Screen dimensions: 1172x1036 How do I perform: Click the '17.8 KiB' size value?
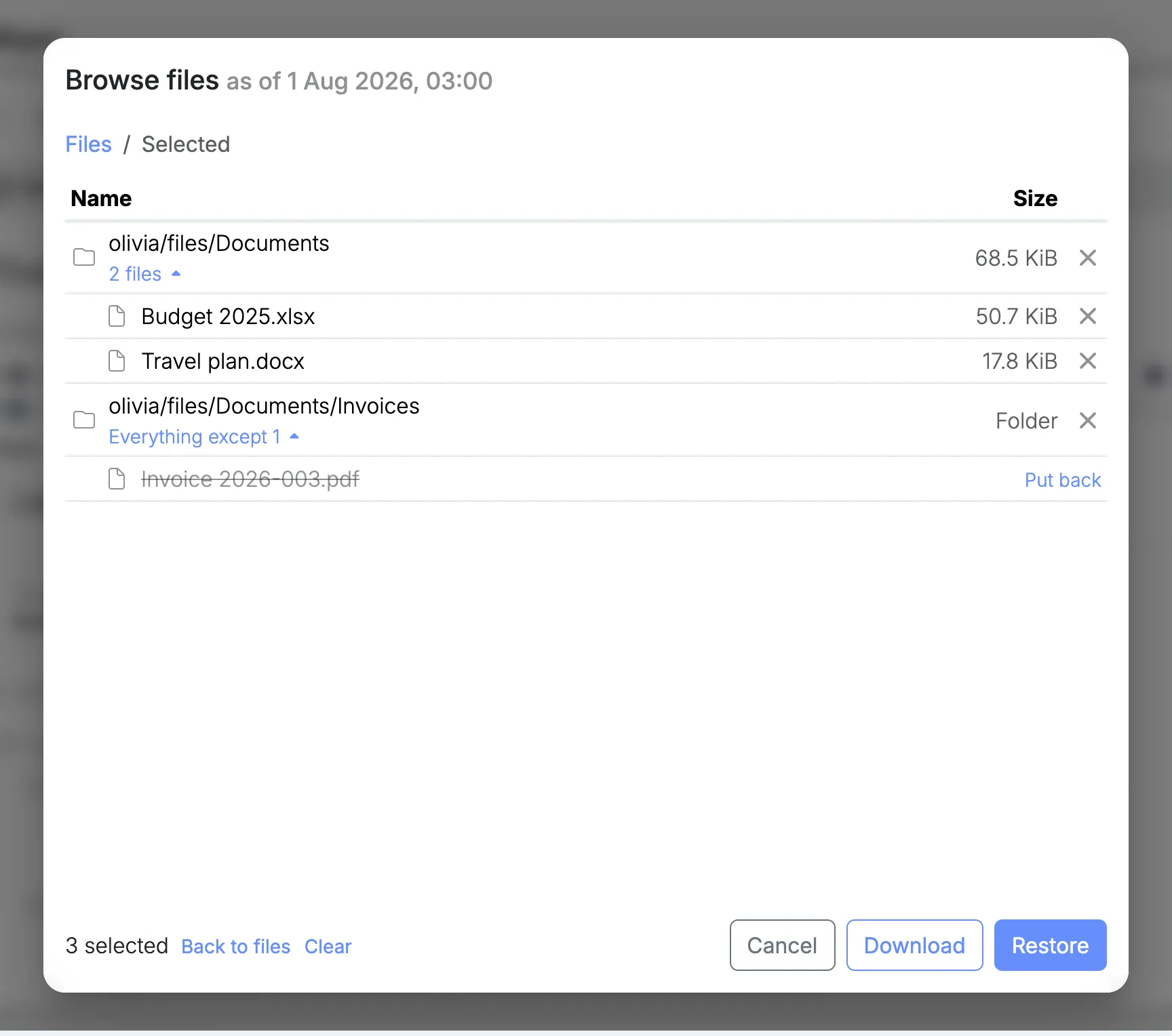1019,361
